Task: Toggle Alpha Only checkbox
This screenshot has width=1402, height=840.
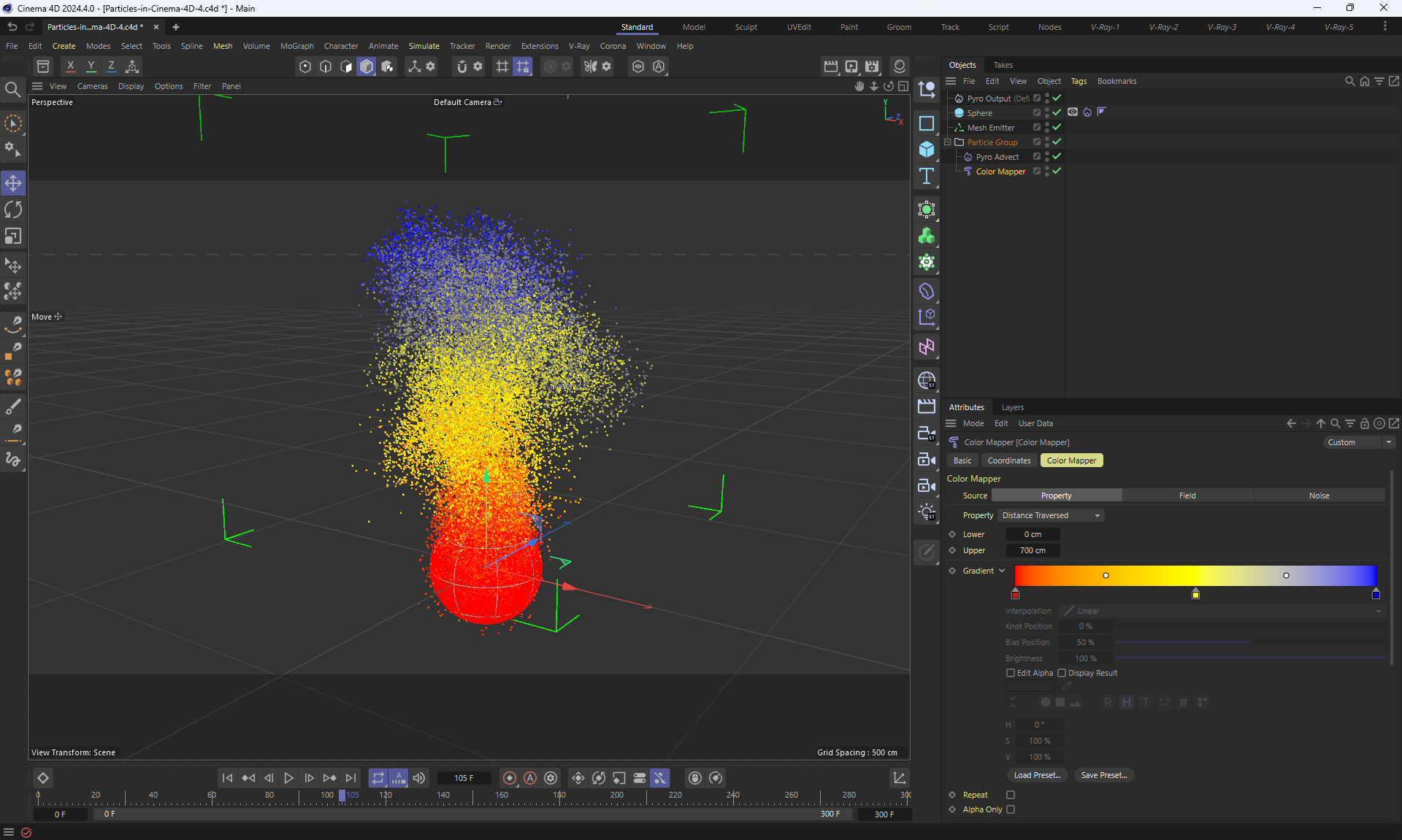Action: (x=1011, y=809)
